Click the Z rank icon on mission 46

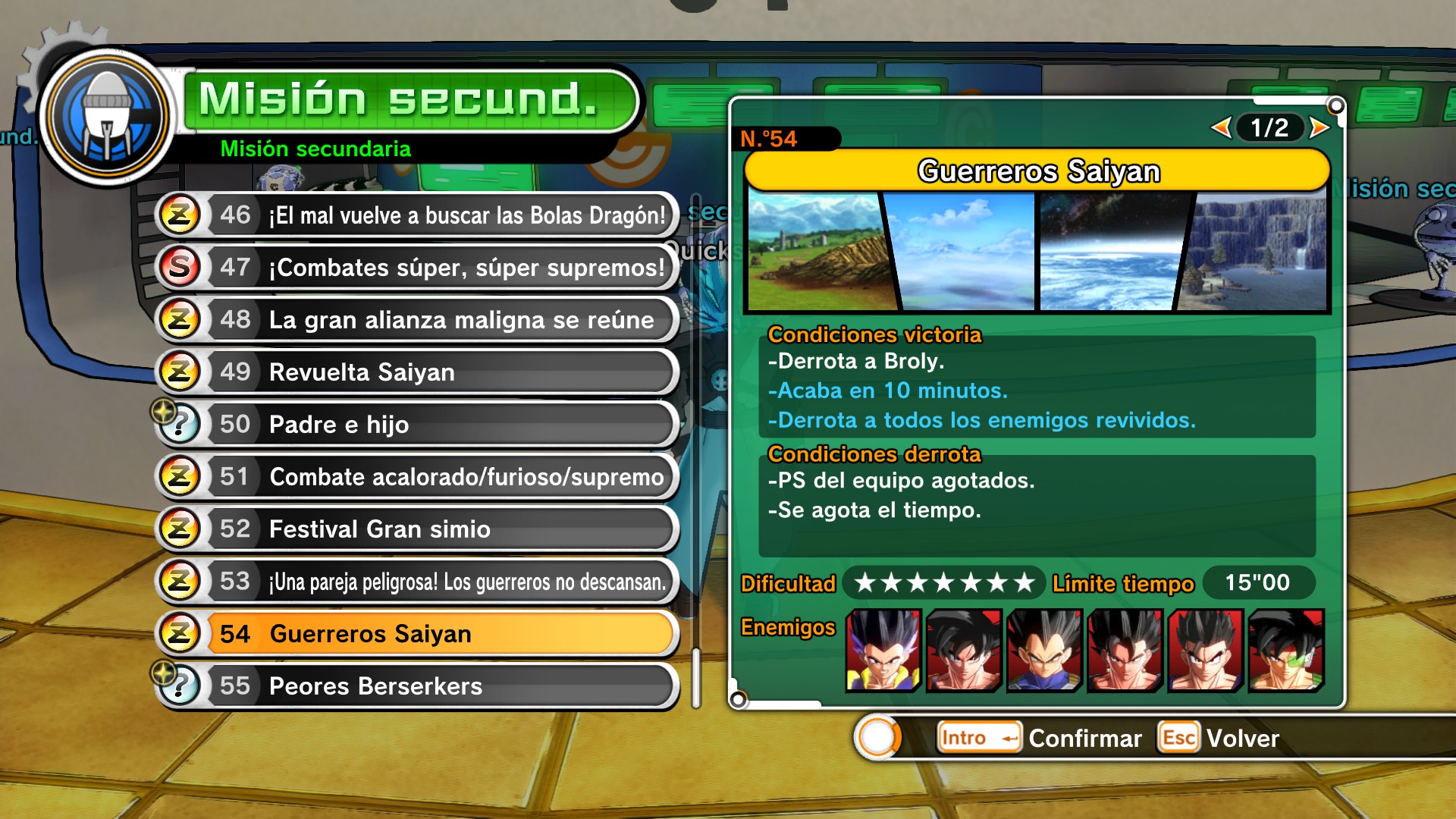pyautogui.click(x=180, y=215)
